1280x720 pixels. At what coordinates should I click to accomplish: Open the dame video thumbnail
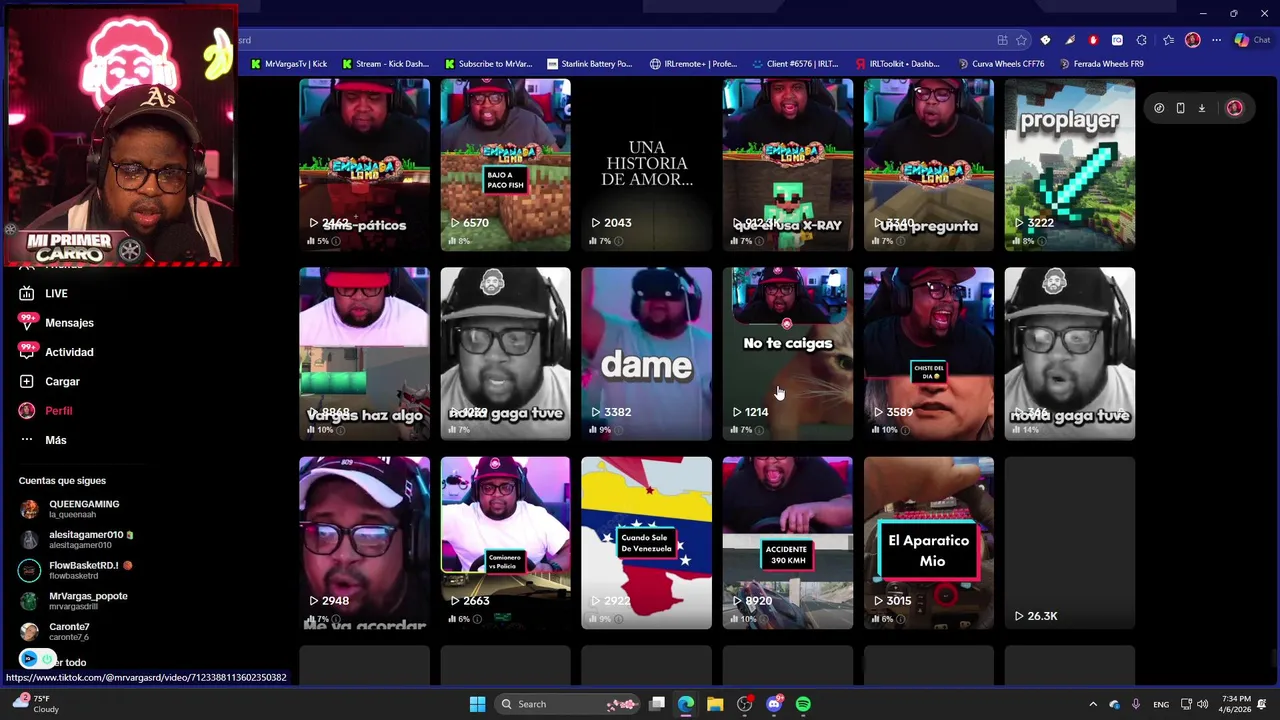click(646, 353)
